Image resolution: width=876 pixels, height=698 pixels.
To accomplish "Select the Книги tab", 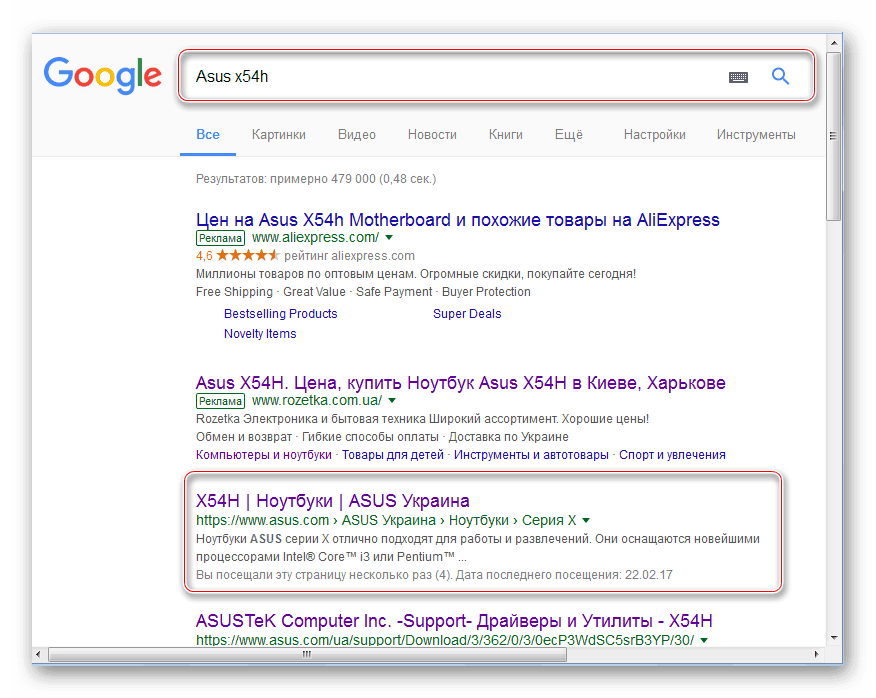I will tap(506, 134).
